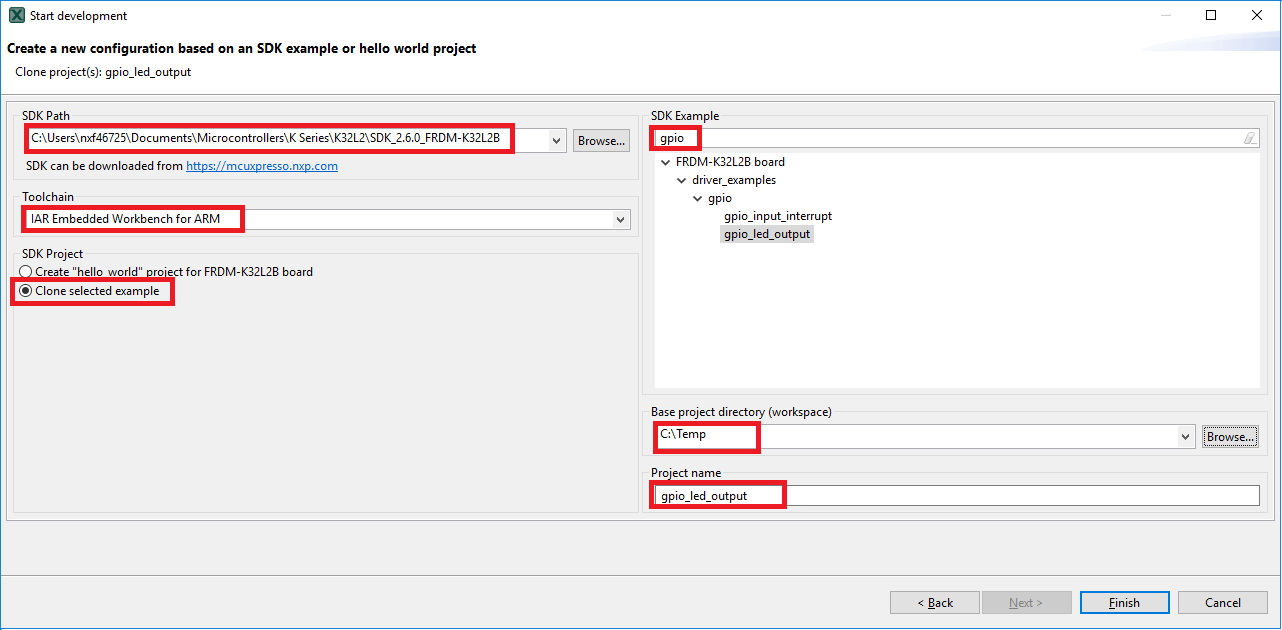1282x630 pixels.
Task: Select gpio_led_output example
Action: (x=767, y=234)
